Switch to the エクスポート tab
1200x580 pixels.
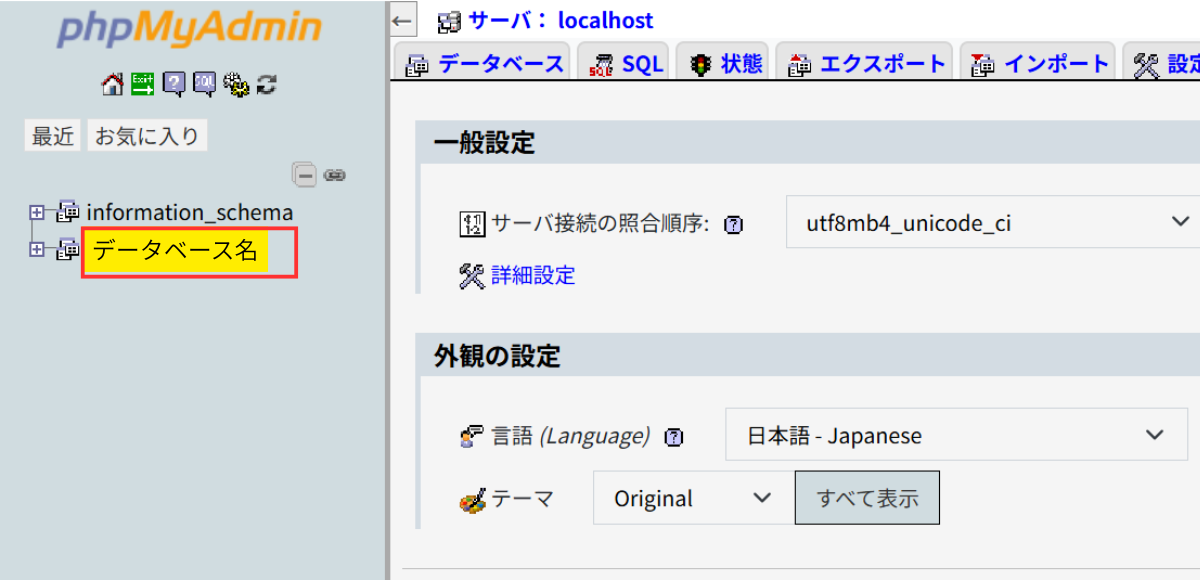[866, 65]
